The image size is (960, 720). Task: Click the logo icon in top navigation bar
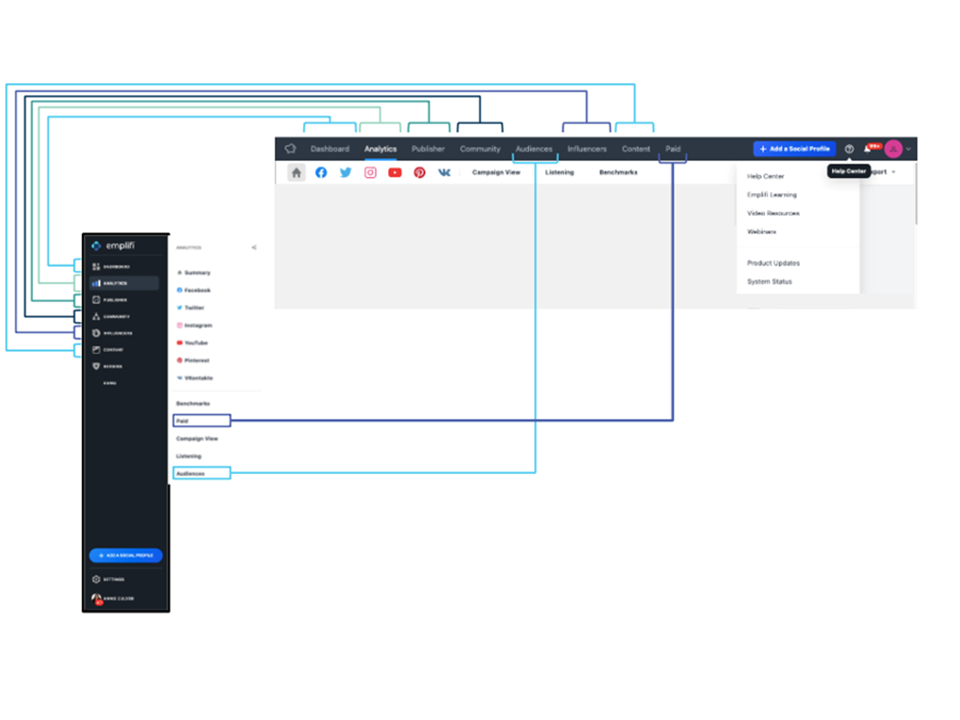[x=290, y=149]
